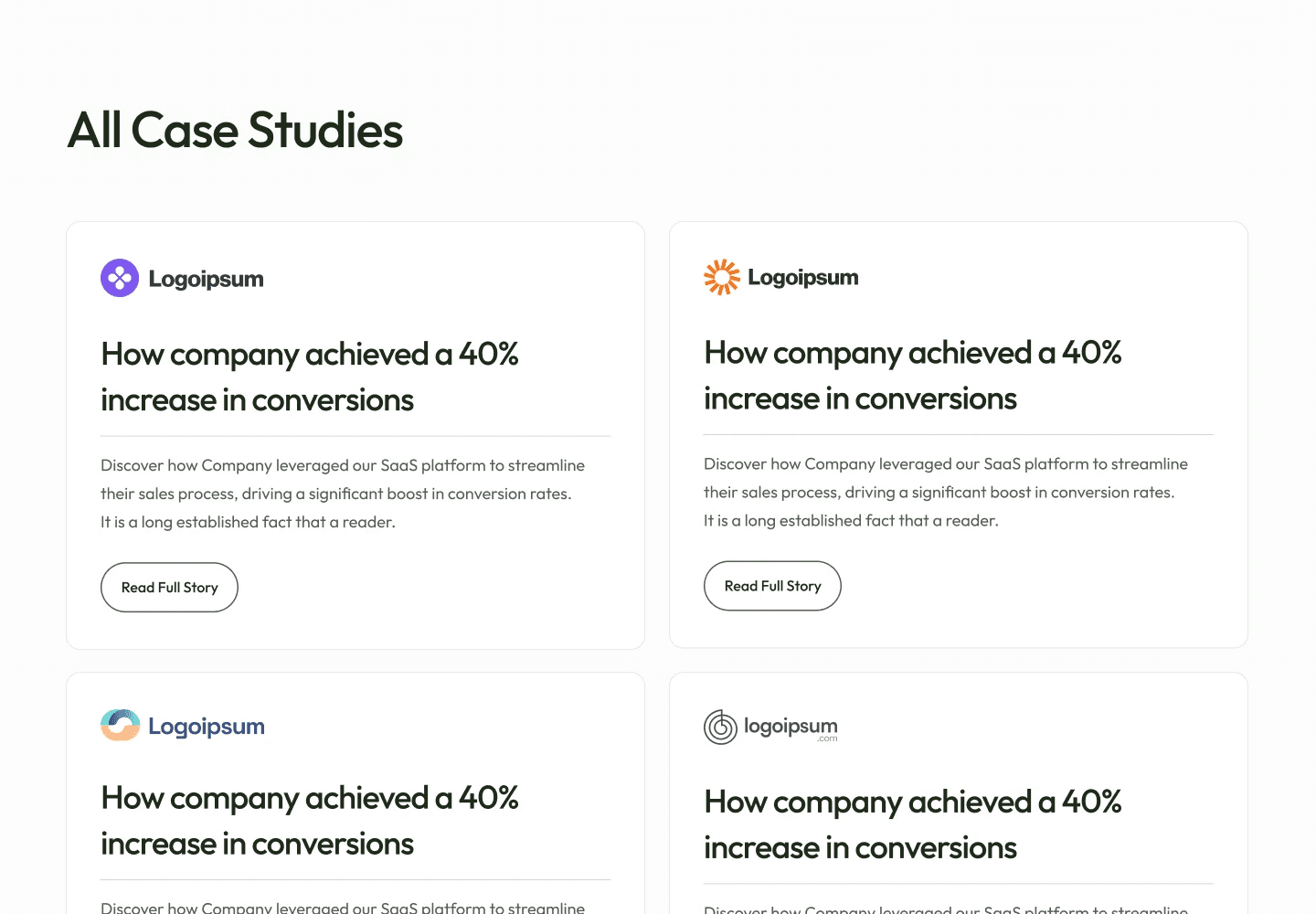Click the blue Logoipsum wordmark text
This screenshot has height=914, width=1316.
click(207, 727)
